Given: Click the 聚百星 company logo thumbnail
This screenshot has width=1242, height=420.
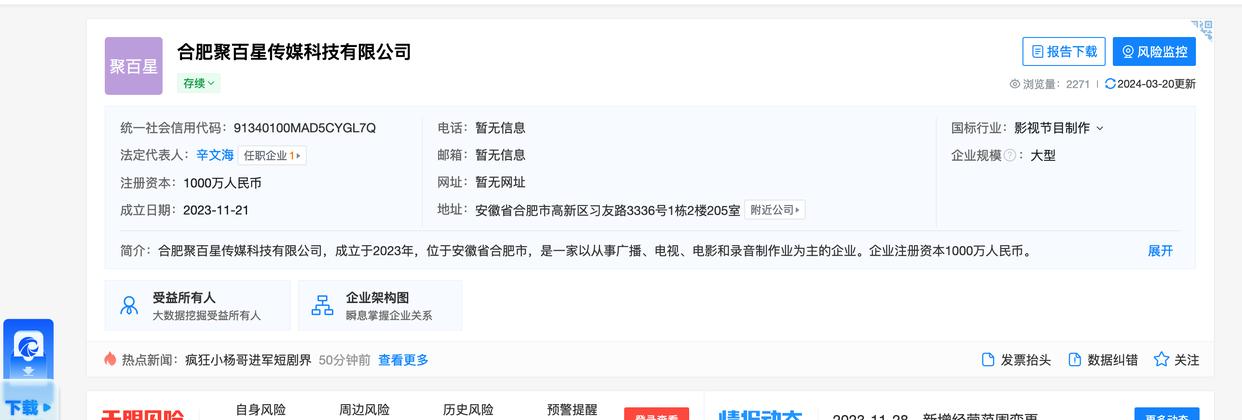Looking at the screenshot, I should click(133, 66).
